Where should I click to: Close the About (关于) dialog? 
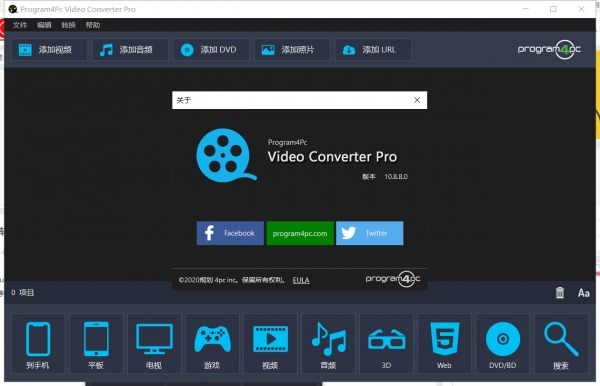[417, 100]
